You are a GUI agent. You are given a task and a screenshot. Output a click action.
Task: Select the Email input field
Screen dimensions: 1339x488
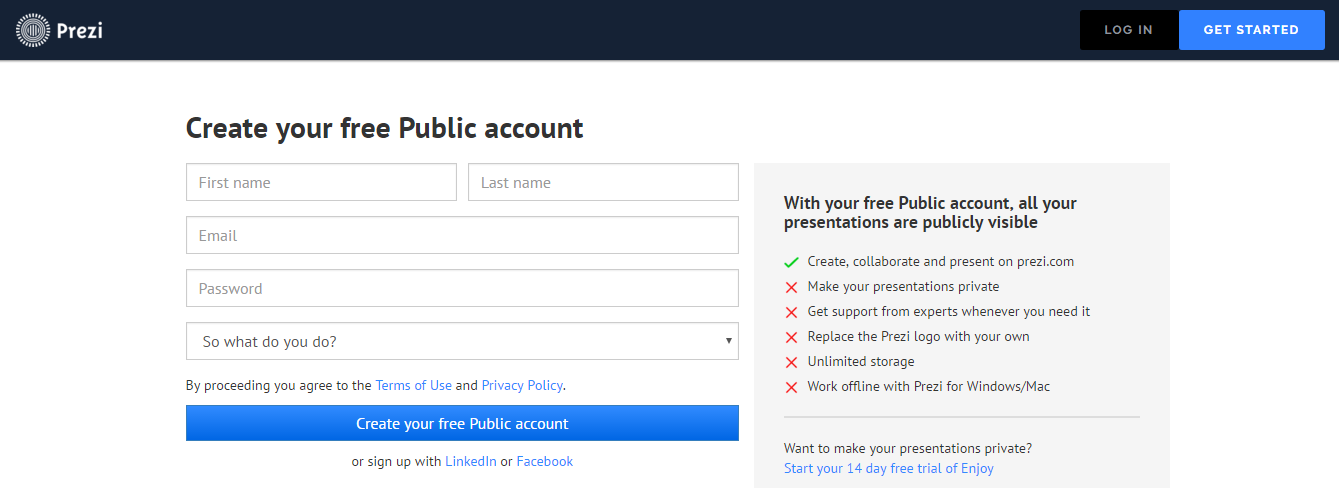[x=462, y=235]
